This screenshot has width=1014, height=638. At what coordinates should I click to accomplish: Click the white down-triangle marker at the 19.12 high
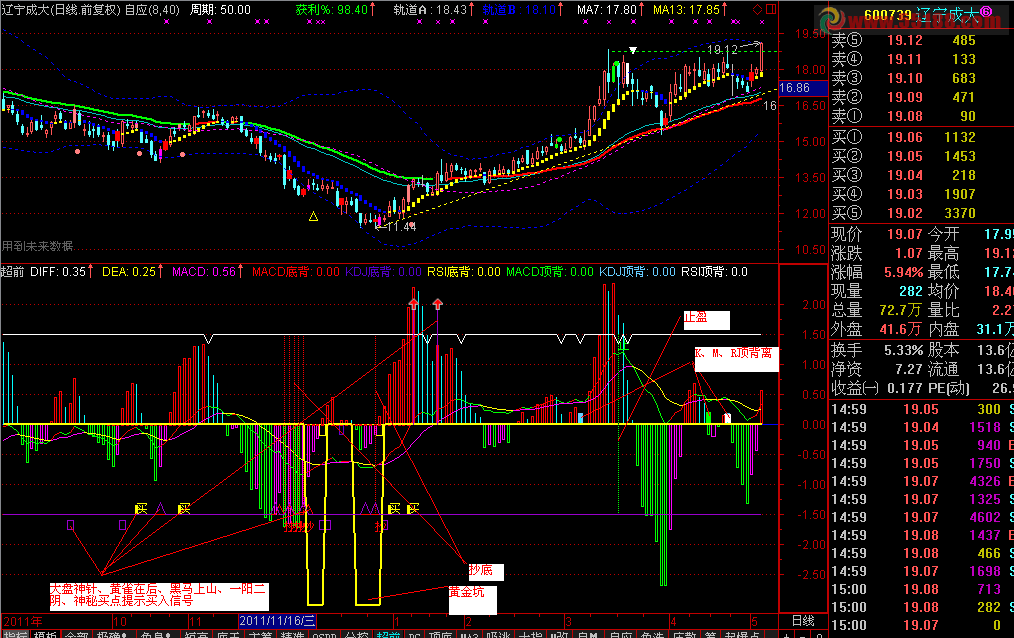(x=633, y=50)
